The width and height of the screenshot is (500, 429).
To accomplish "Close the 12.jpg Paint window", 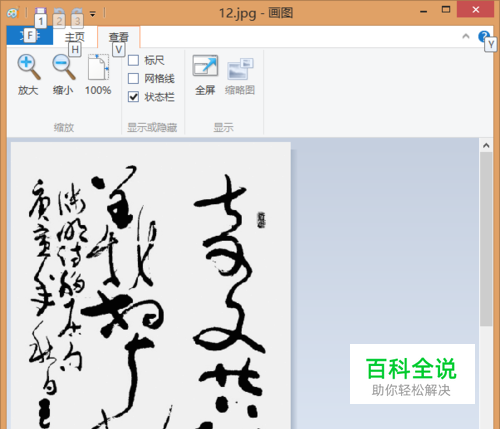I will [475, 9].
